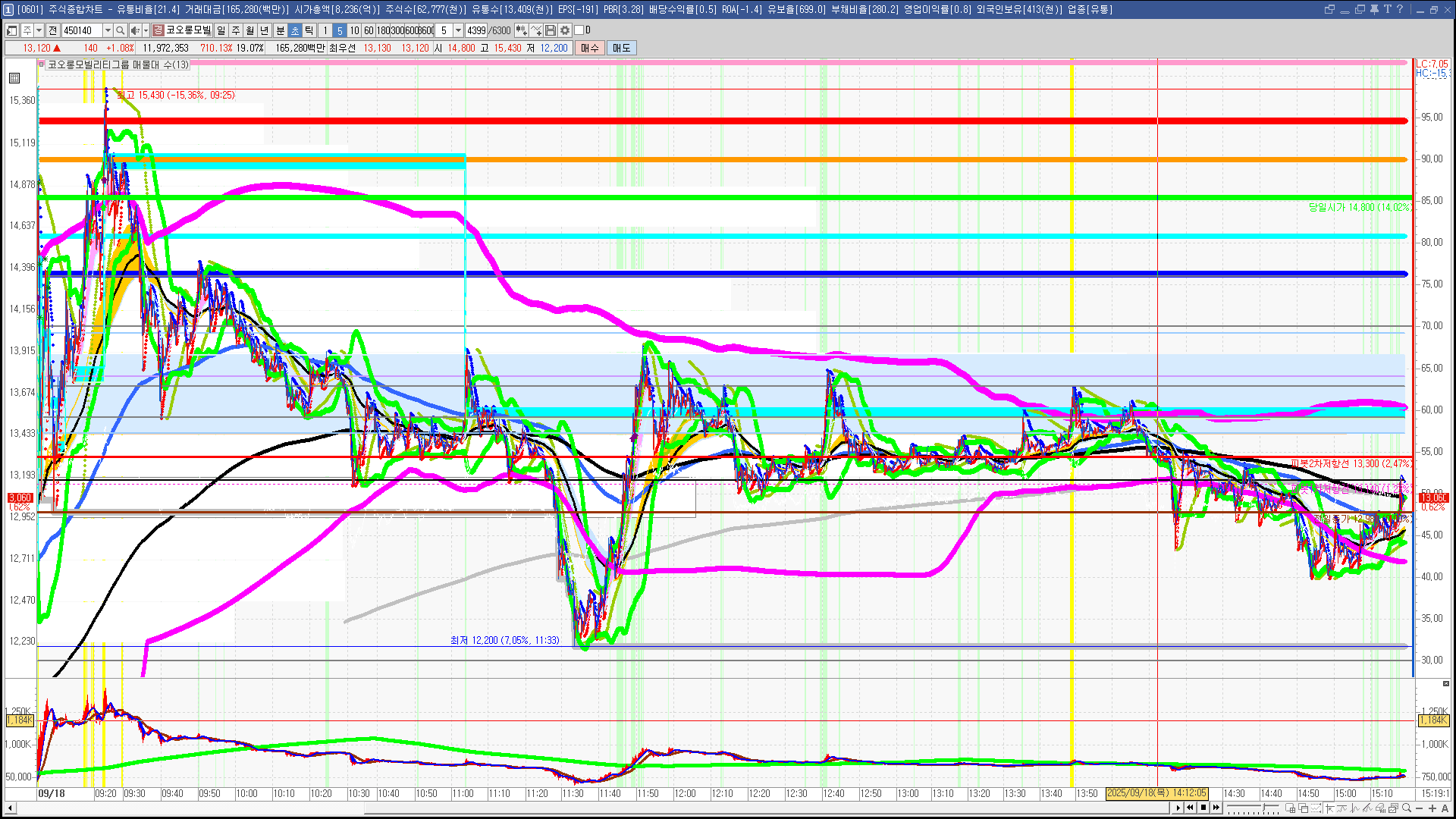Open the stock code 450140 dropdown
1456x819 pixels.
tap(108, 30)
